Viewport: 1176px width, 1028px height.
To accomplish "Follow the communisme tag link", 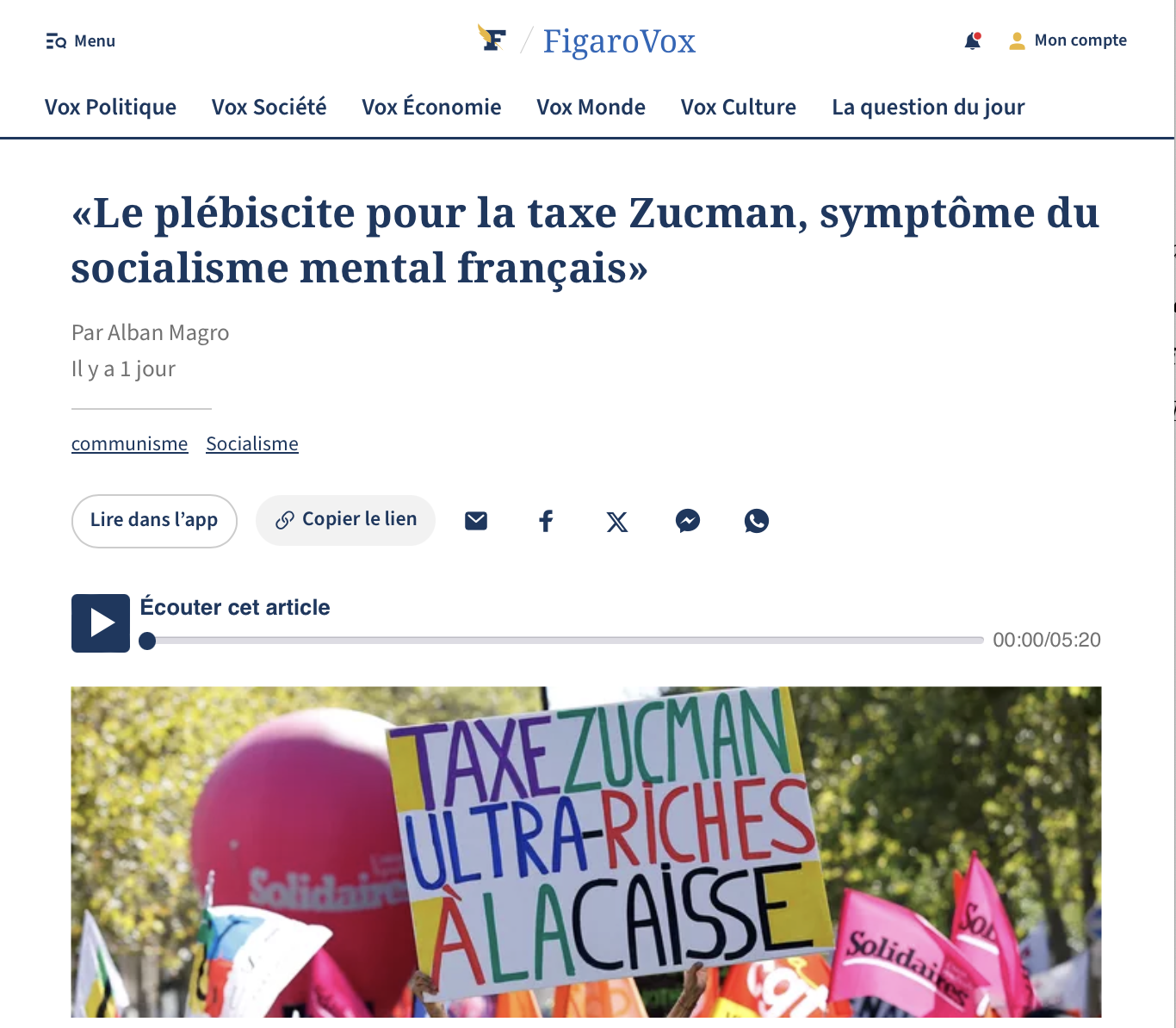I will pos(129,444).
